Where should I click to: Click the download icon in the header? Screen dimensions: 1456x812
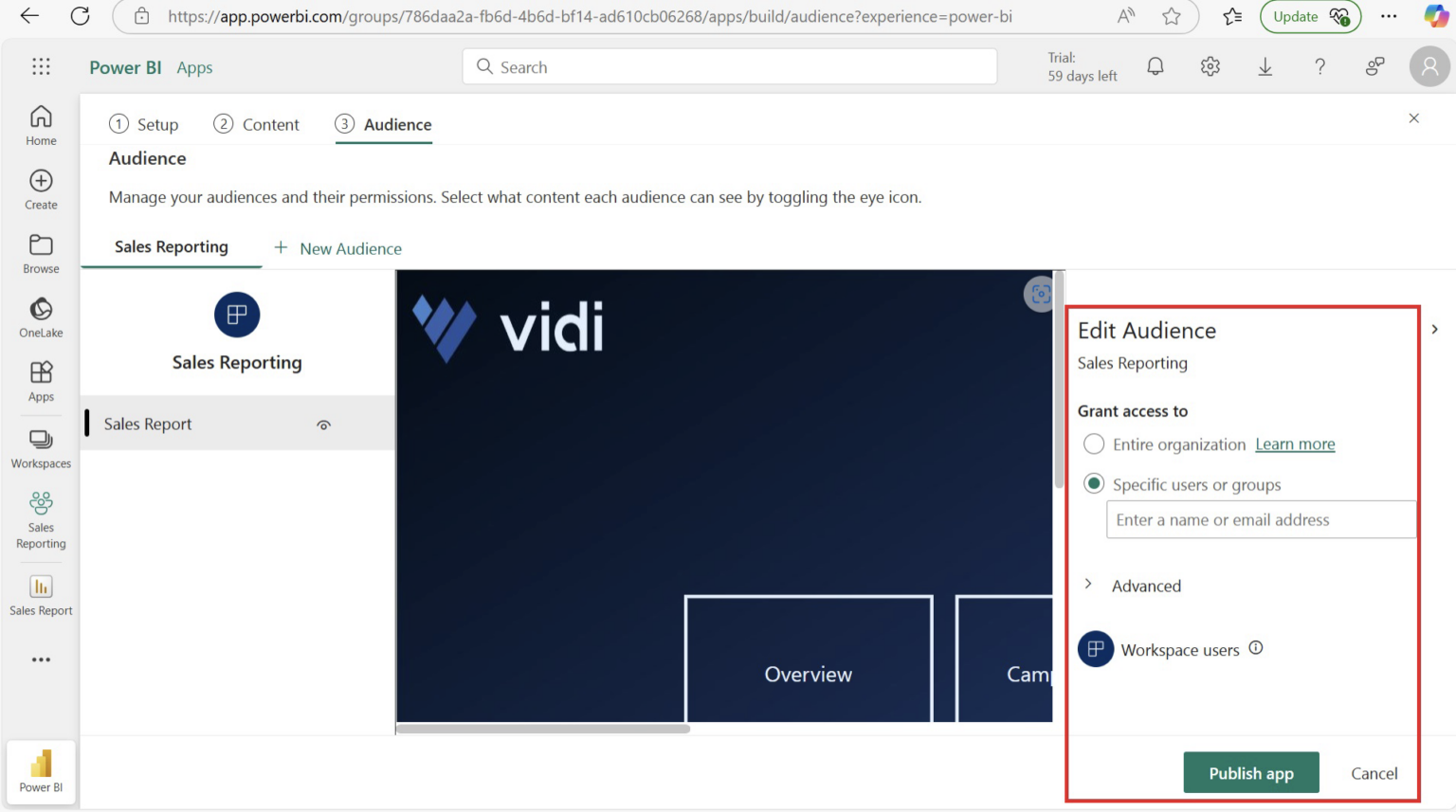click(1265, 66)
